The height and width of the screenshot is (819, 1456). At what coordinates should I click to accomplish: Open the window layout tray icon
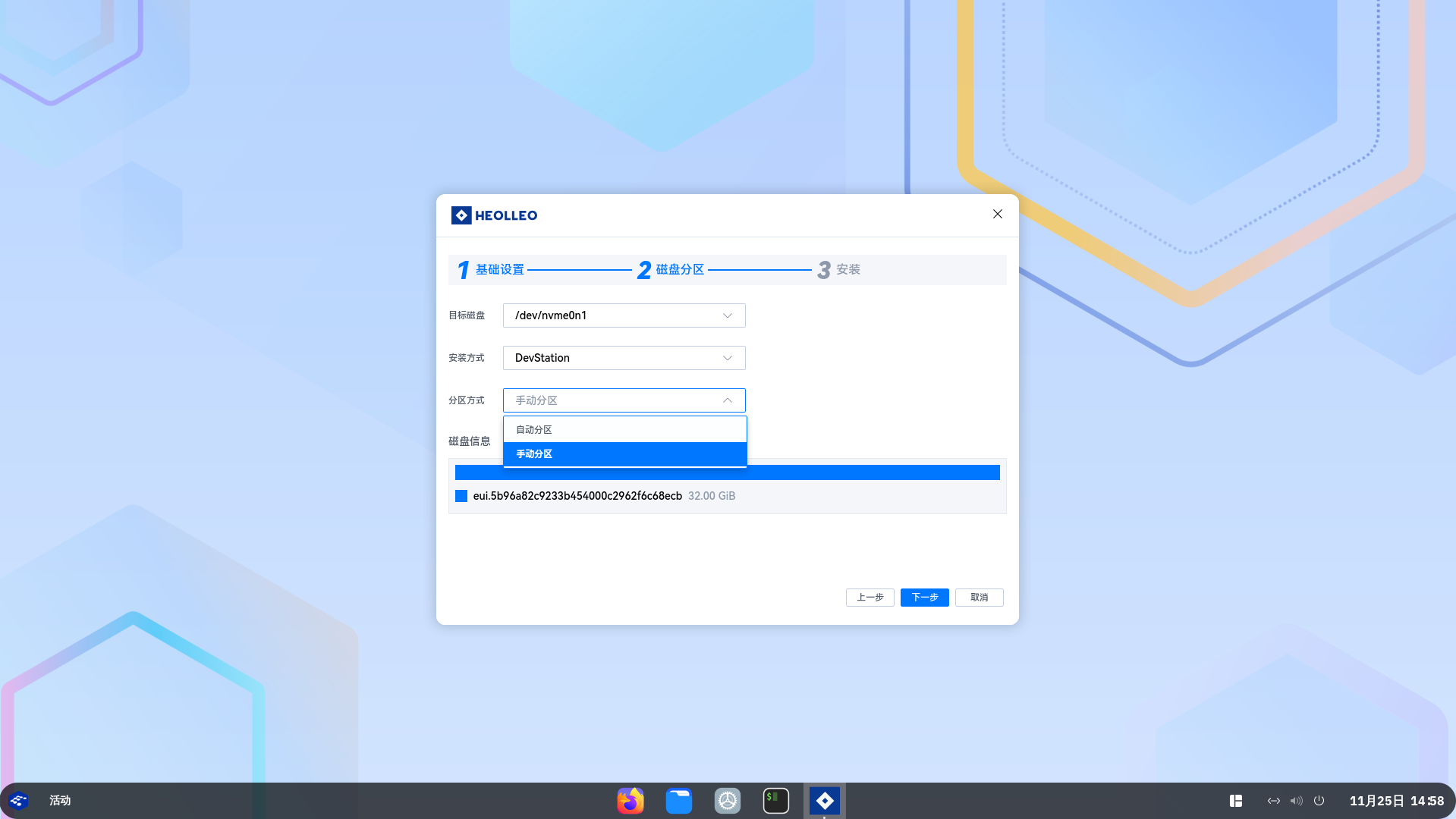[x=1236, y=801]
